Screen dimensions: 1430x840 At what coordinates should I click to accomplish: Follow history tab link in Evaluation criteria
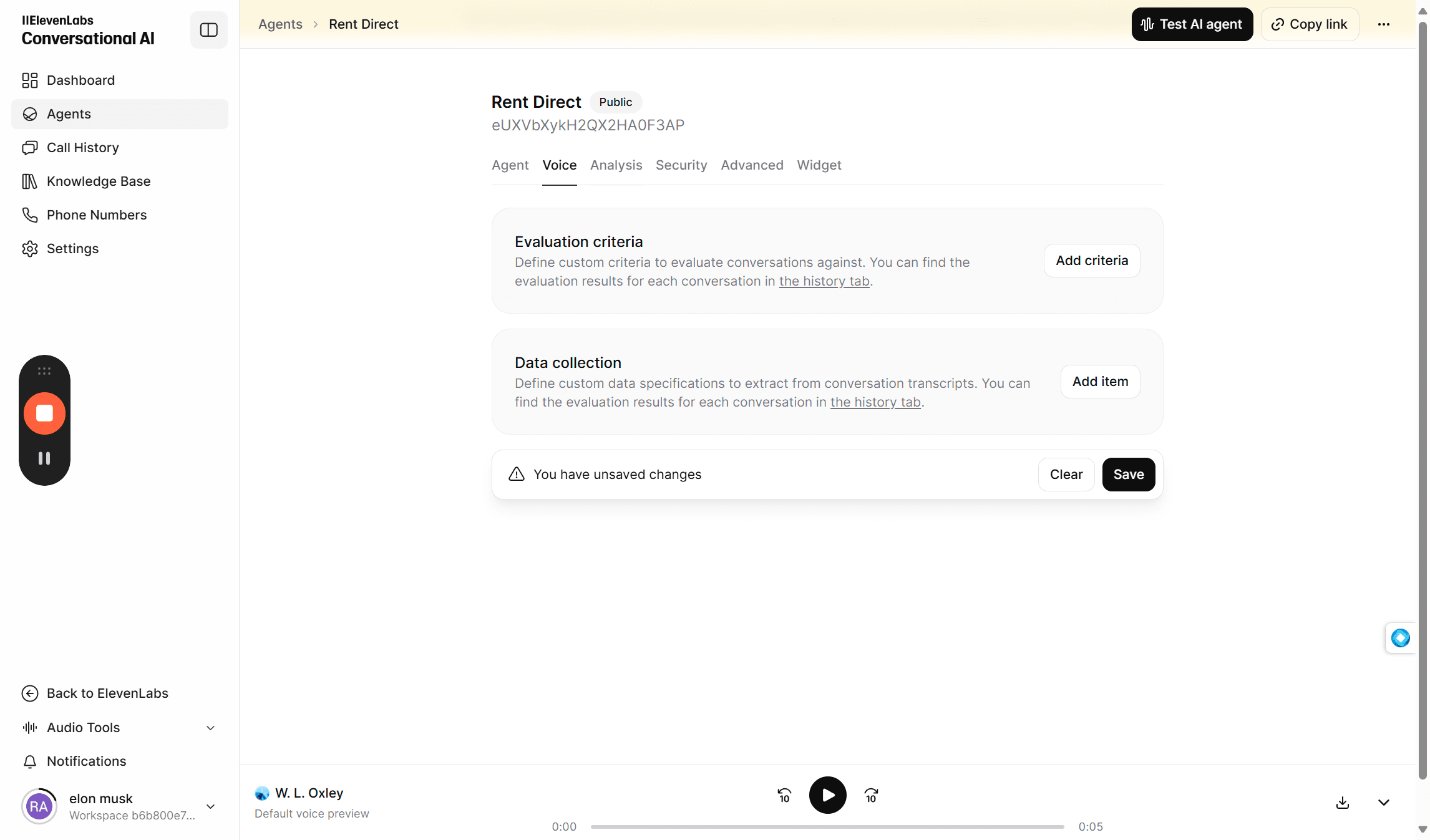pyautogui.click(x=824, y=281)
